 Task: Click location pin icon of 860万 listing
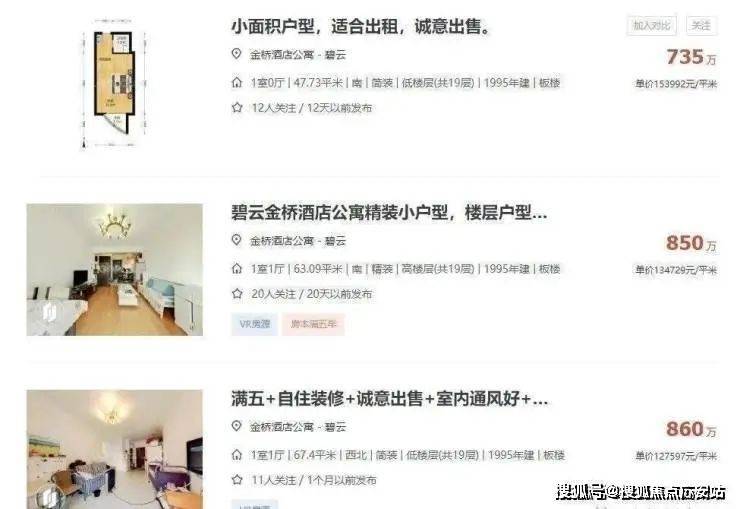pyautogui.click(x=236, y=426)
